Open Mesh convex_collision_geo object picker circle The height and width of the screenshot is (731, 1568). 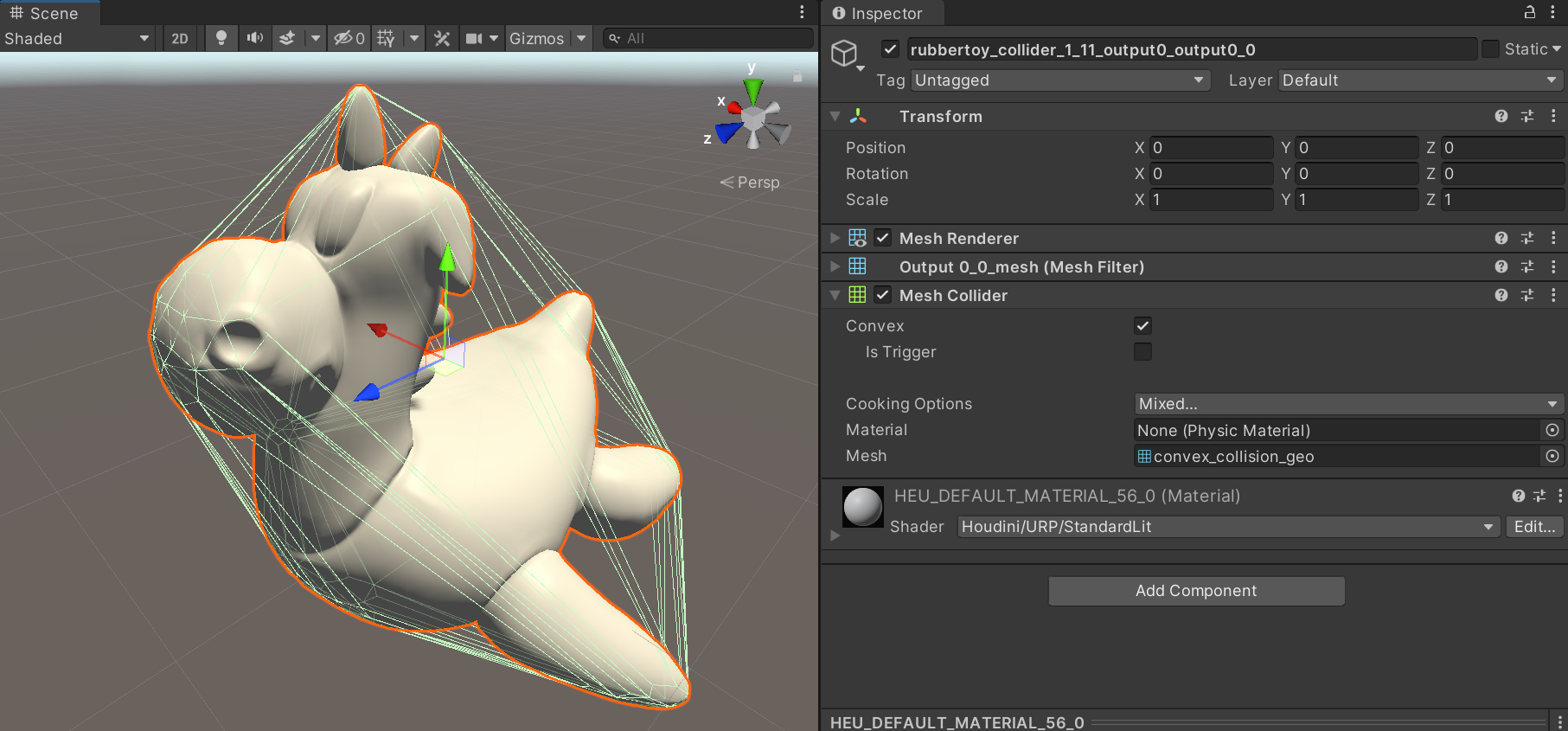point(1552,456)
